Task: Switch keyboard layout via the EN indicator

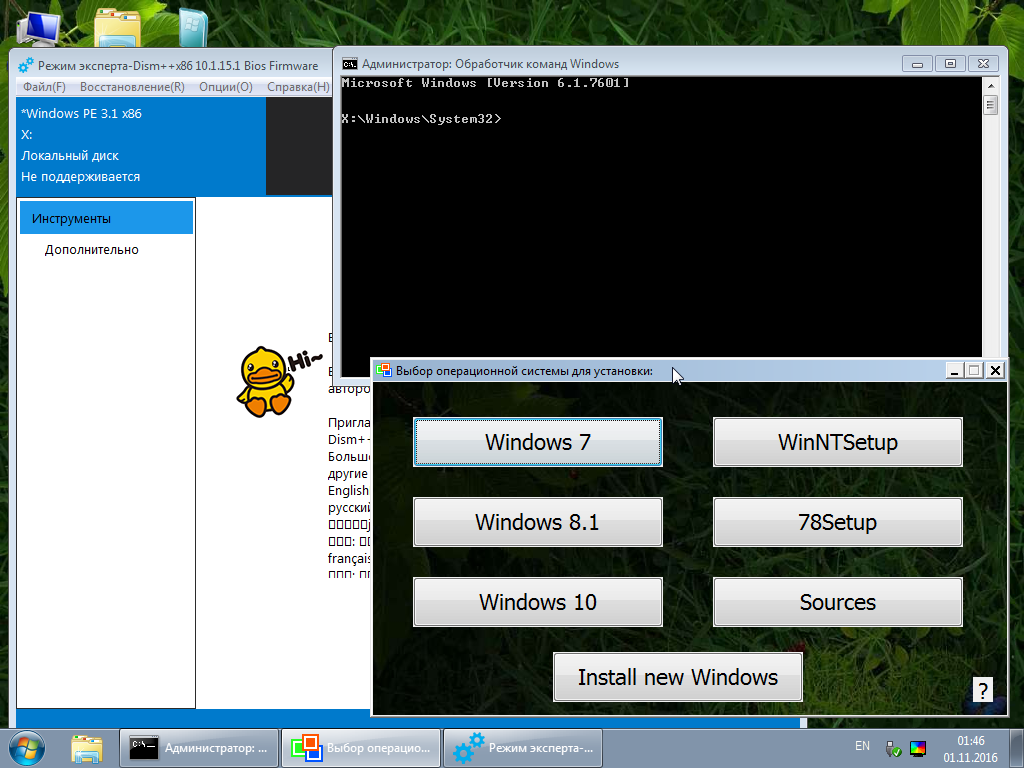Action: (862, 746)
